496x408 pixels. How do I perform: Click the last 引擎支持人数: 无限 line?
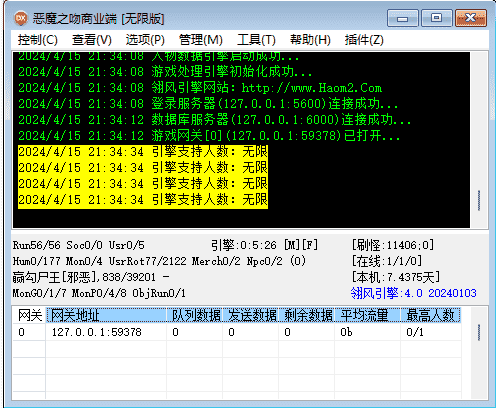(x=143, y=200)
